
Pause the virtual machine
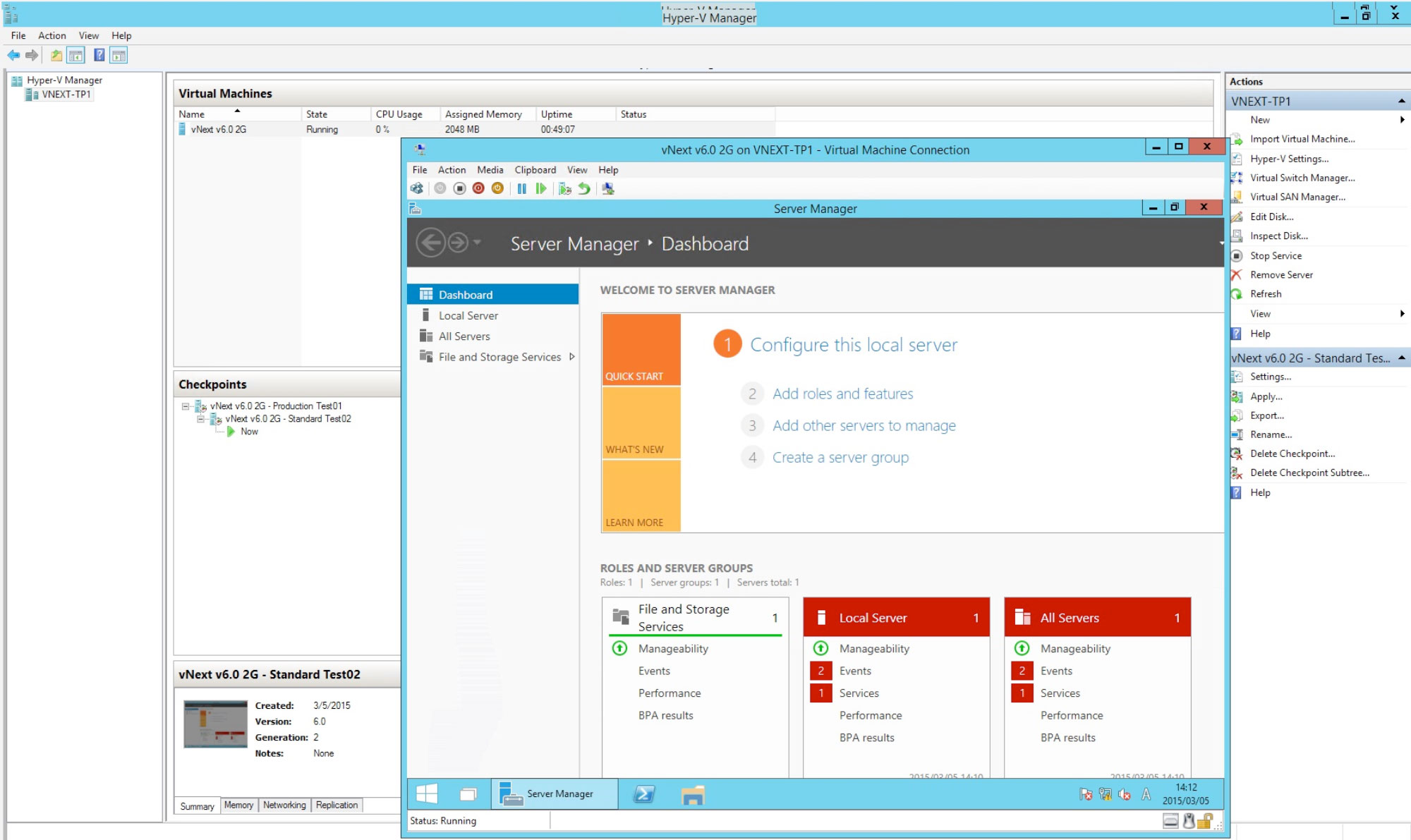[x=521, y=188]
